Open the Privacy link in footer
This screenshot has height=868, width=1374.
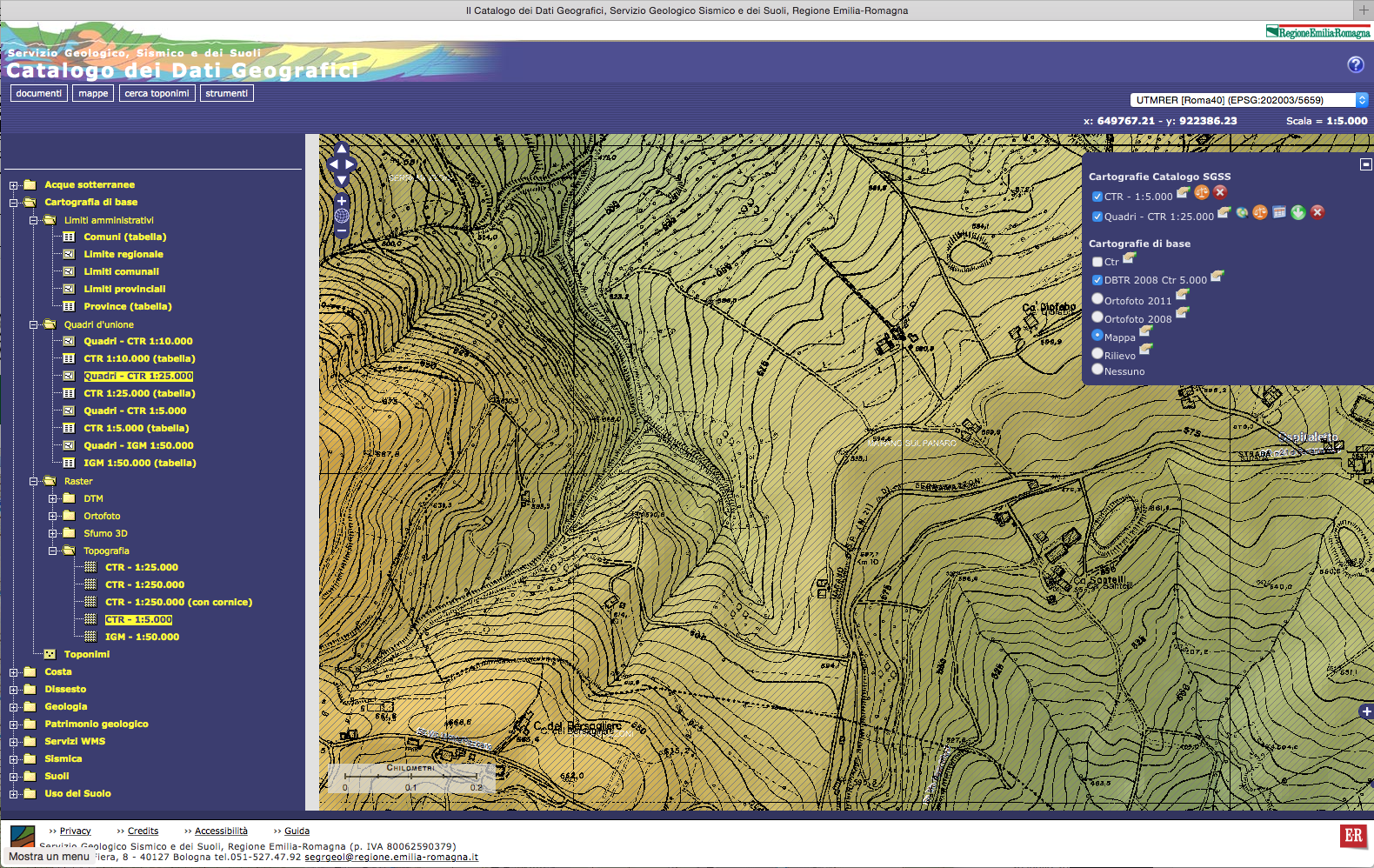(x=75, y=831)
